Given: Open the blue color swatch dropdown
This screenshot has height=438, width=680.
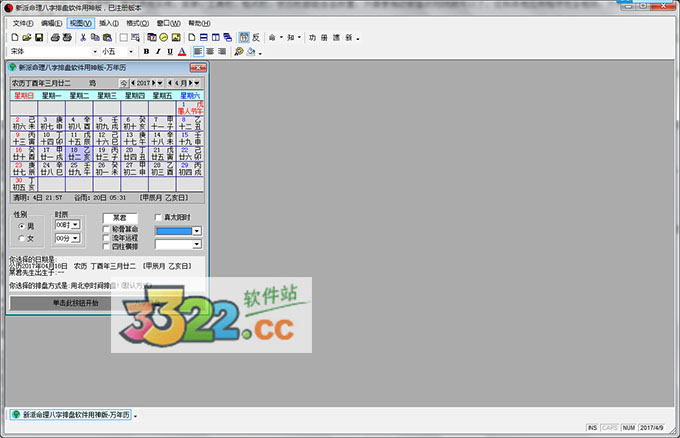Looking at the screenshot, I should tap(197, 231).
